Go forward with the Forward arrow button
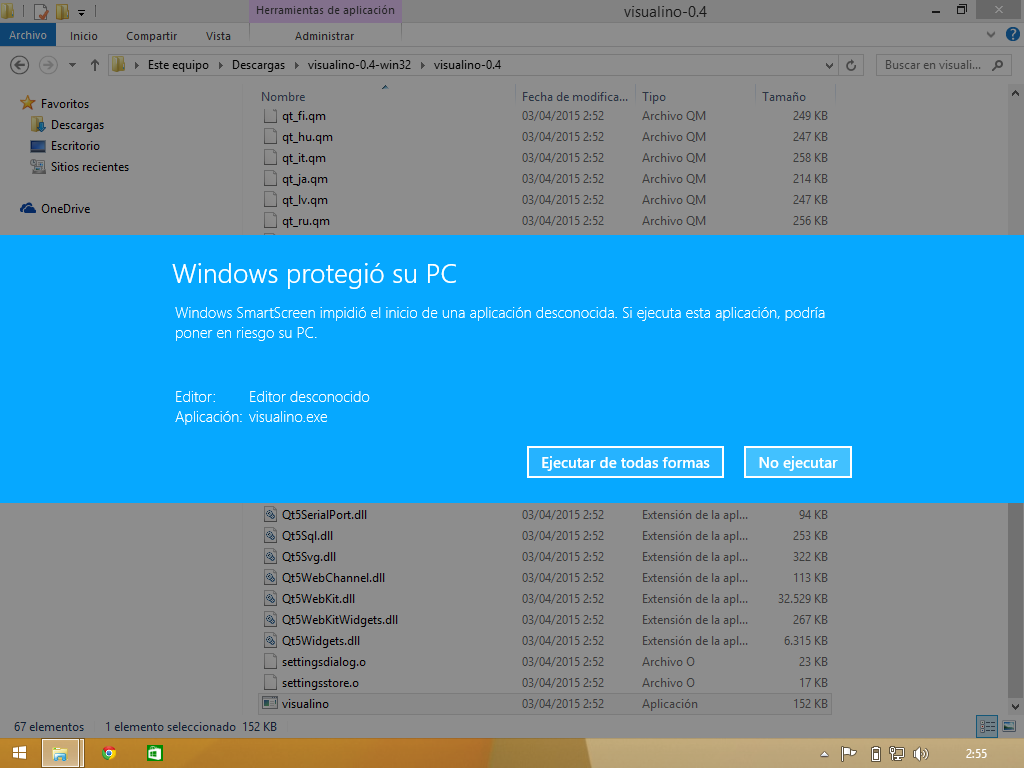 [x=48, y=65]
